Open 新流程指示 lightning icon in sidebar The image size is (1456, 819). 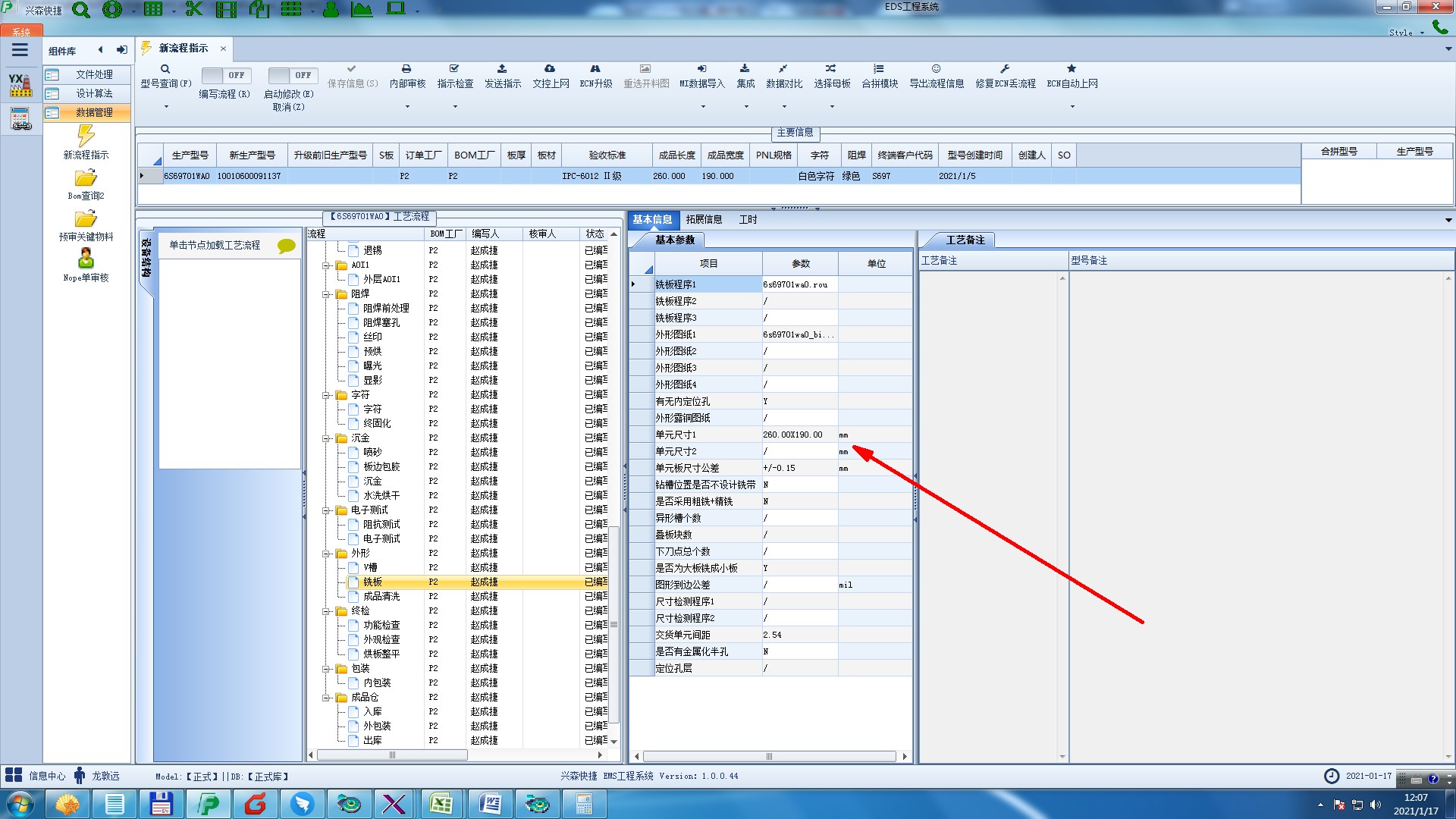pyautogui.click(x=86, y=136)
